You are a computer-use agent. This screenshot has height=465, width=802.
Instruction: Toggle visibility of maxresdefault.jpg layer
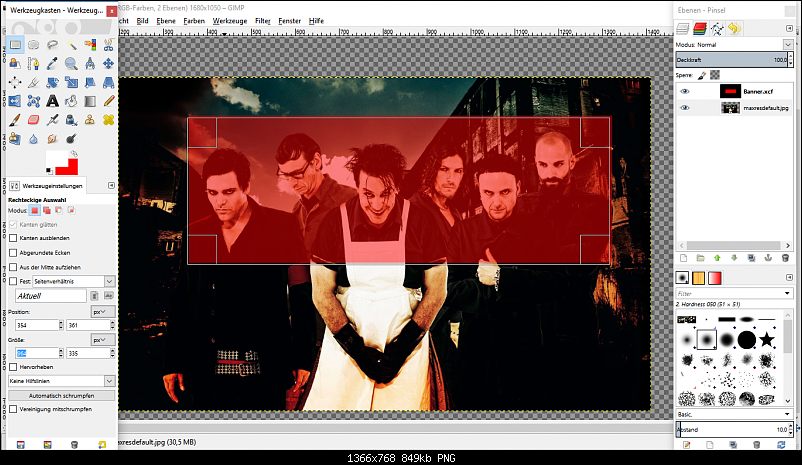[x=684, y=108]
